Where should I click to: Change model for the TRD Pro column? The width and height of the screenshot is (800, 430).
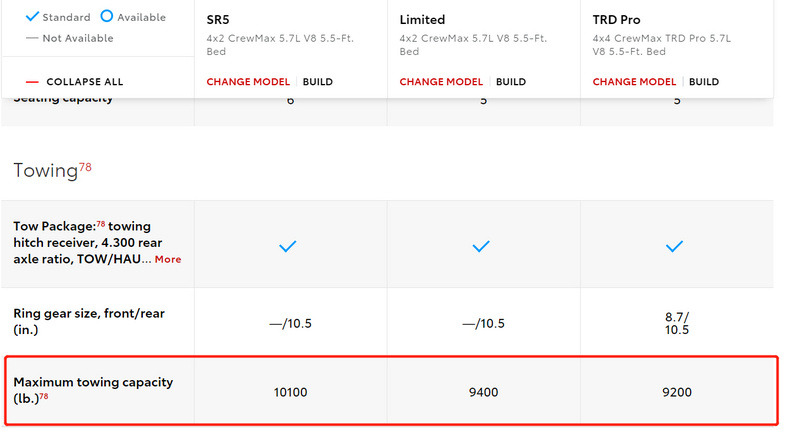[x=634, y=82]
